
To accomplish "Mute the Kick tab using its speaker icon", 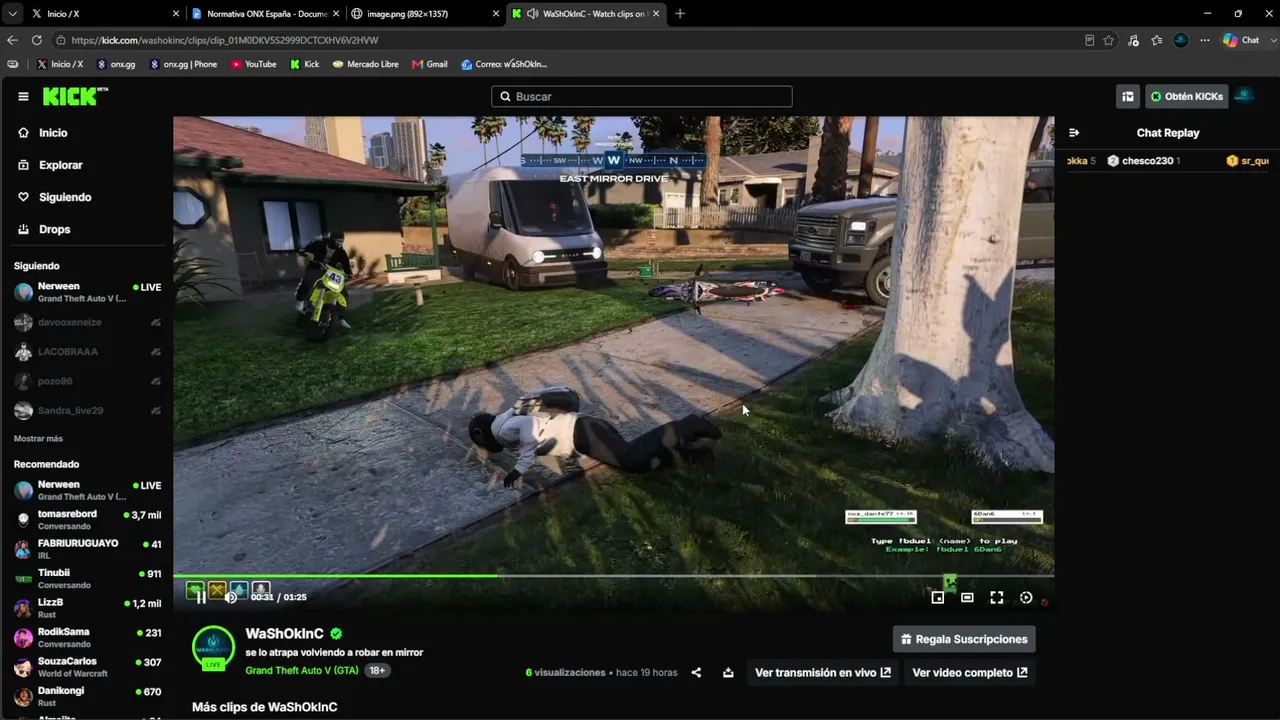I will [x=533, y=14].
